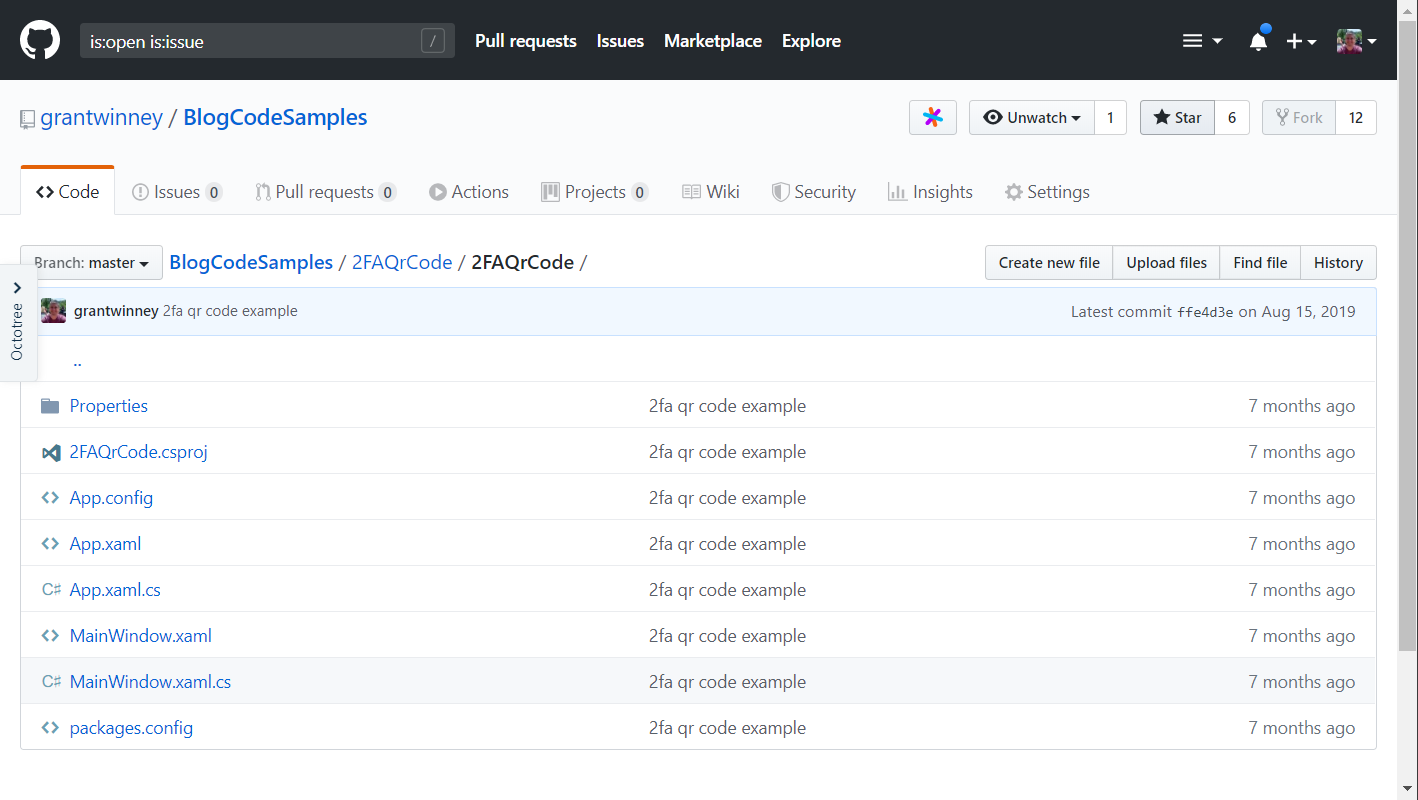Star the BlogCodeSamples repository
Screen dimensions: 1418x800
tap(1177, 118)
